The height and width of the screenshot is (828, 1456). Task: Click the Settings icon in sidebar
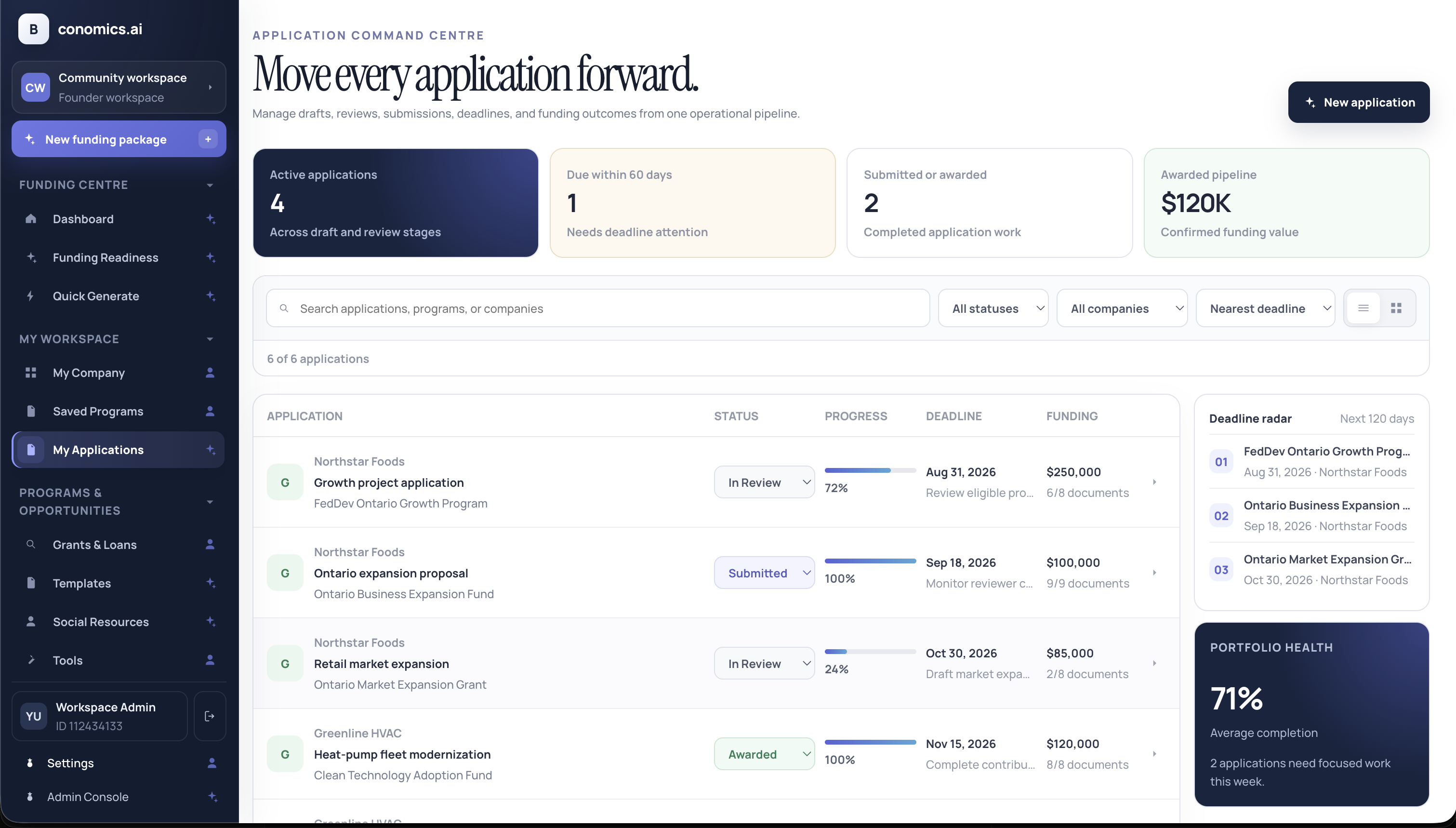click(29, 763)
